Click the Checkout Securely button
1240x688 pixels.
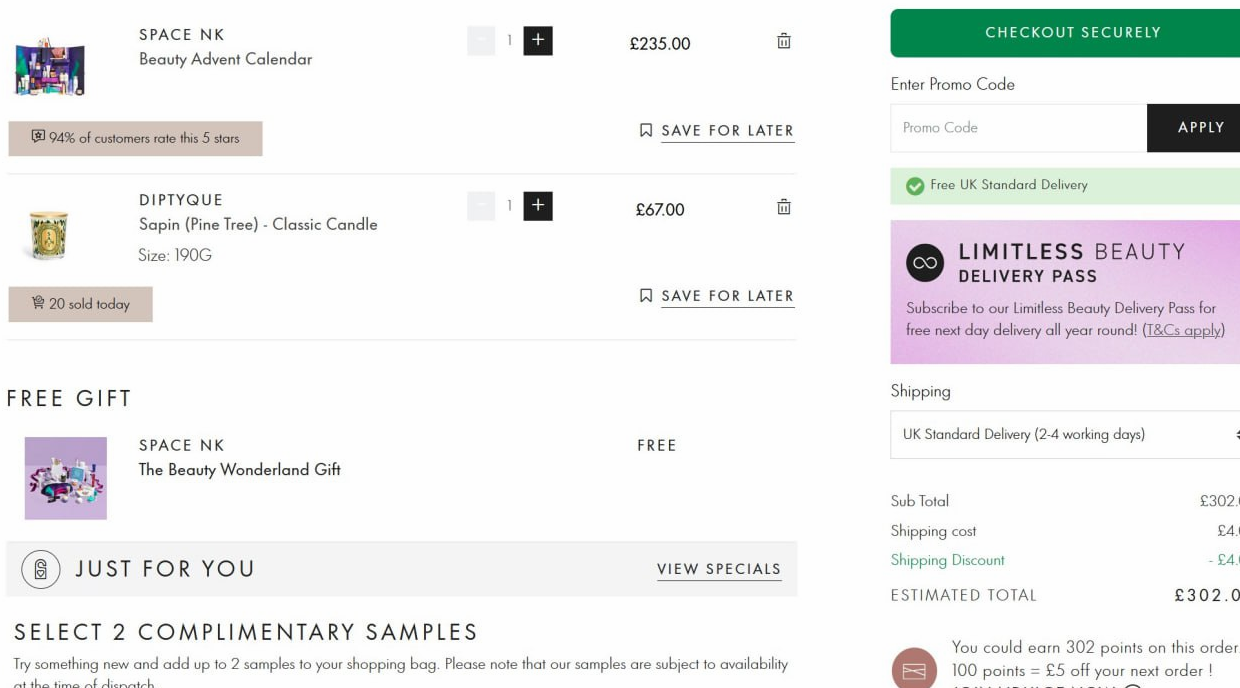1065,32
